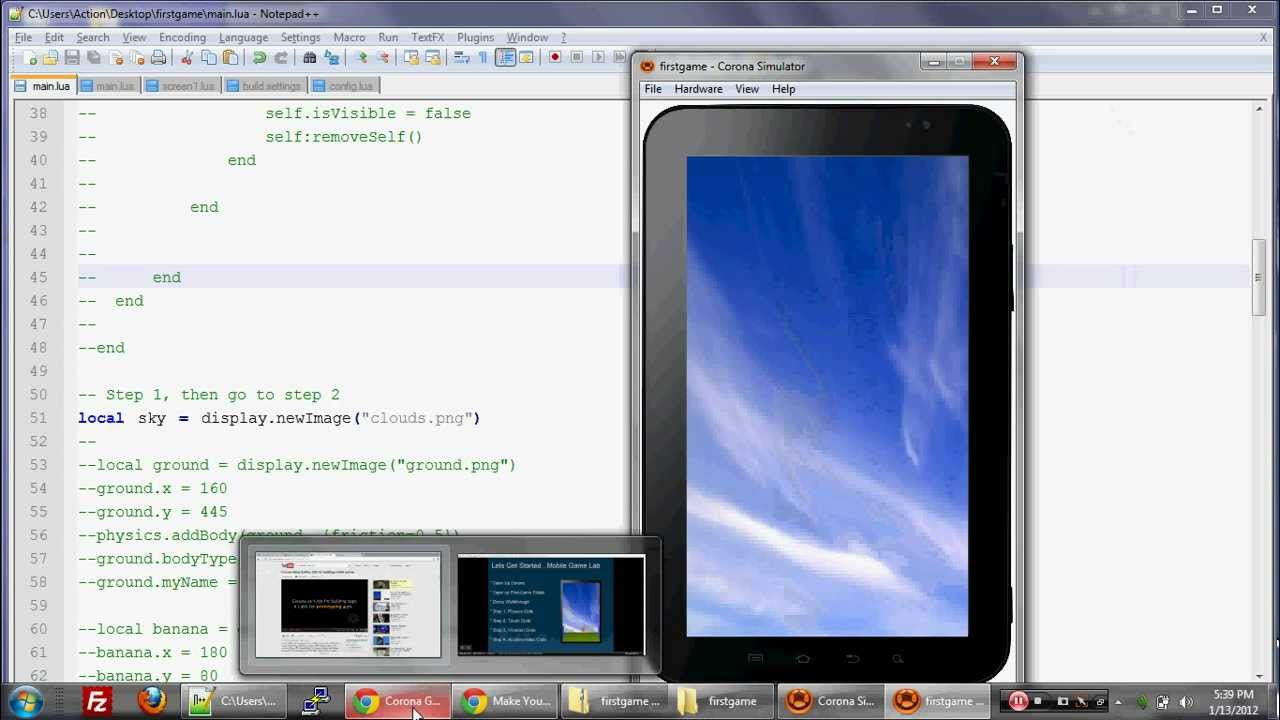Open Help menu in Corona Simulator
The image size is (1280, 720).
coord(783,89)
